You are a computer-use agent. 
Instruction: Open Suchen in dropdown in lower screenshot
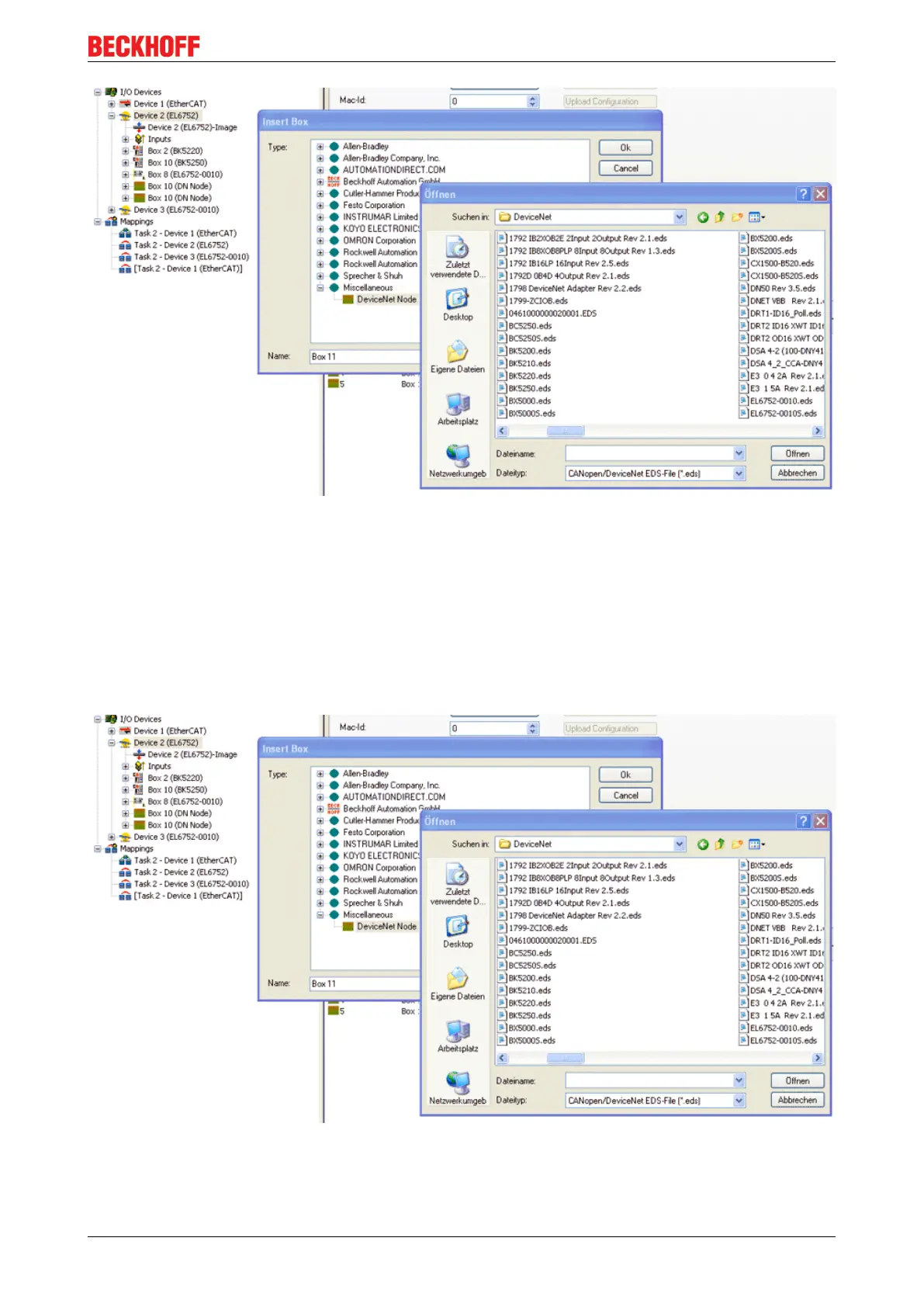click(x=680, y=844)
